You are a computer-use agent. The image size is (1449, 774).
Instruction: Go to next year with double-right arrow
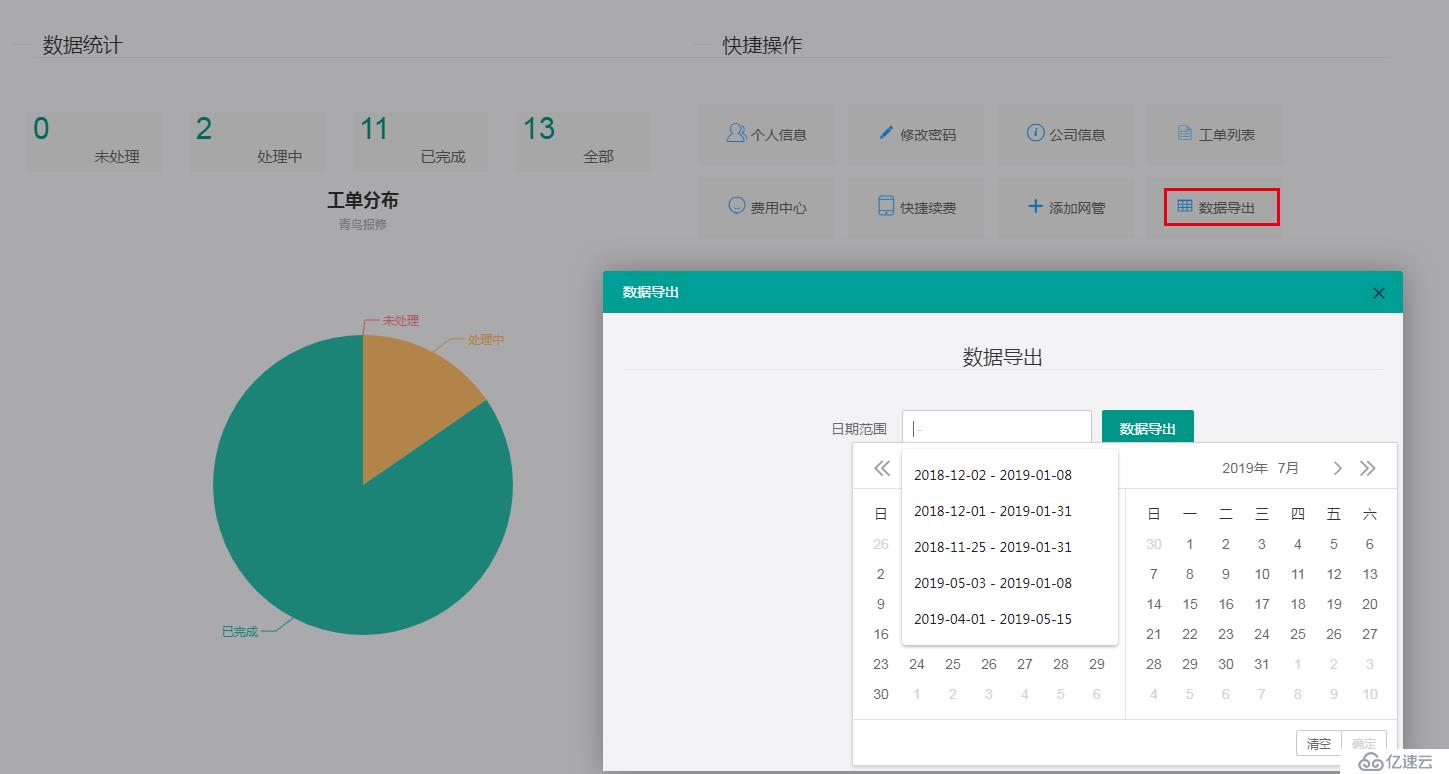coord(1368,468)
